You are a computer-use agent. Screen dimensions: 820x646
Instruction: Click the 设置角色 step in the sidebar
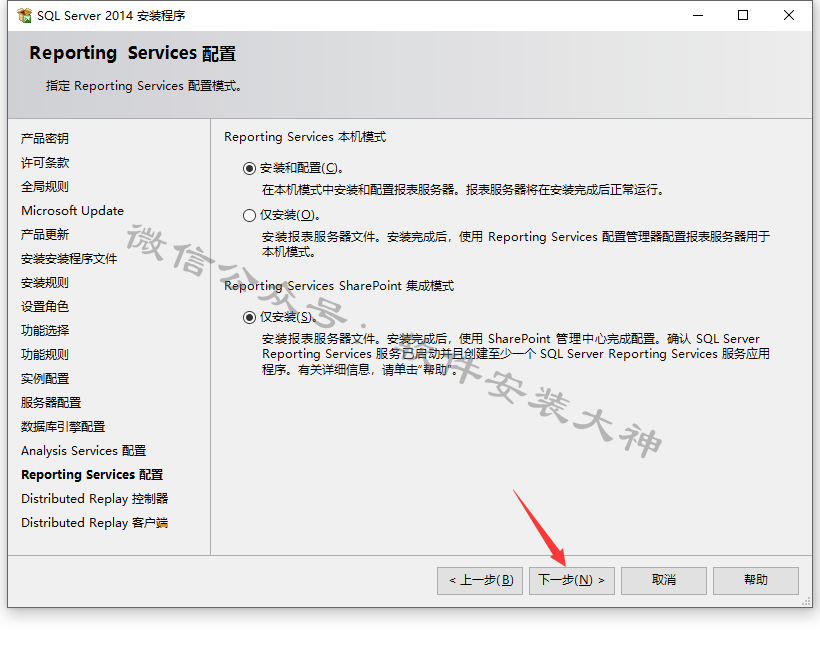click(x=45, y=307)
